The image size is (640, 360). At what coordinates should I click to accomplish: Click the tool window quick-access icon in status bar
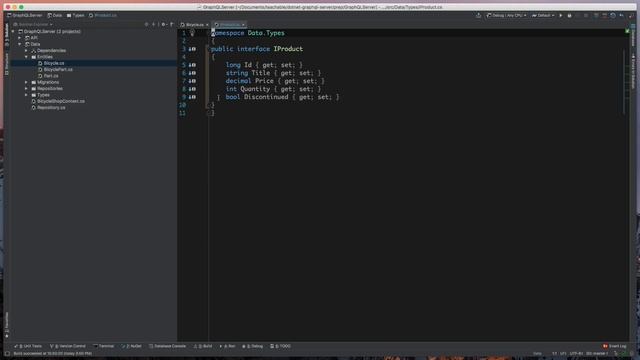7,354
